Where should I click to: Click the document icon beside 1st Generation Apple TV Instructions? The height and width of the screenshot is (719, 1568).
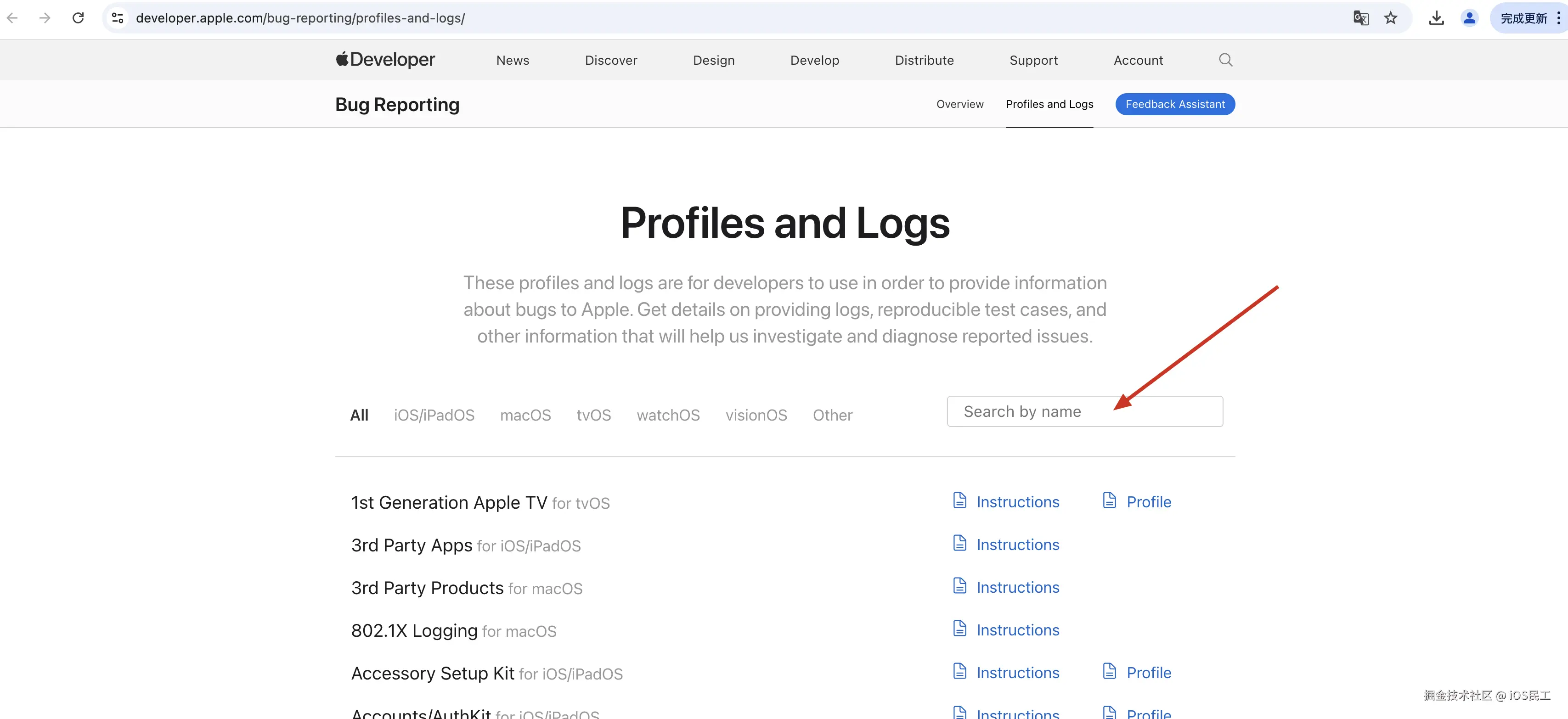[x=960, y=500]
